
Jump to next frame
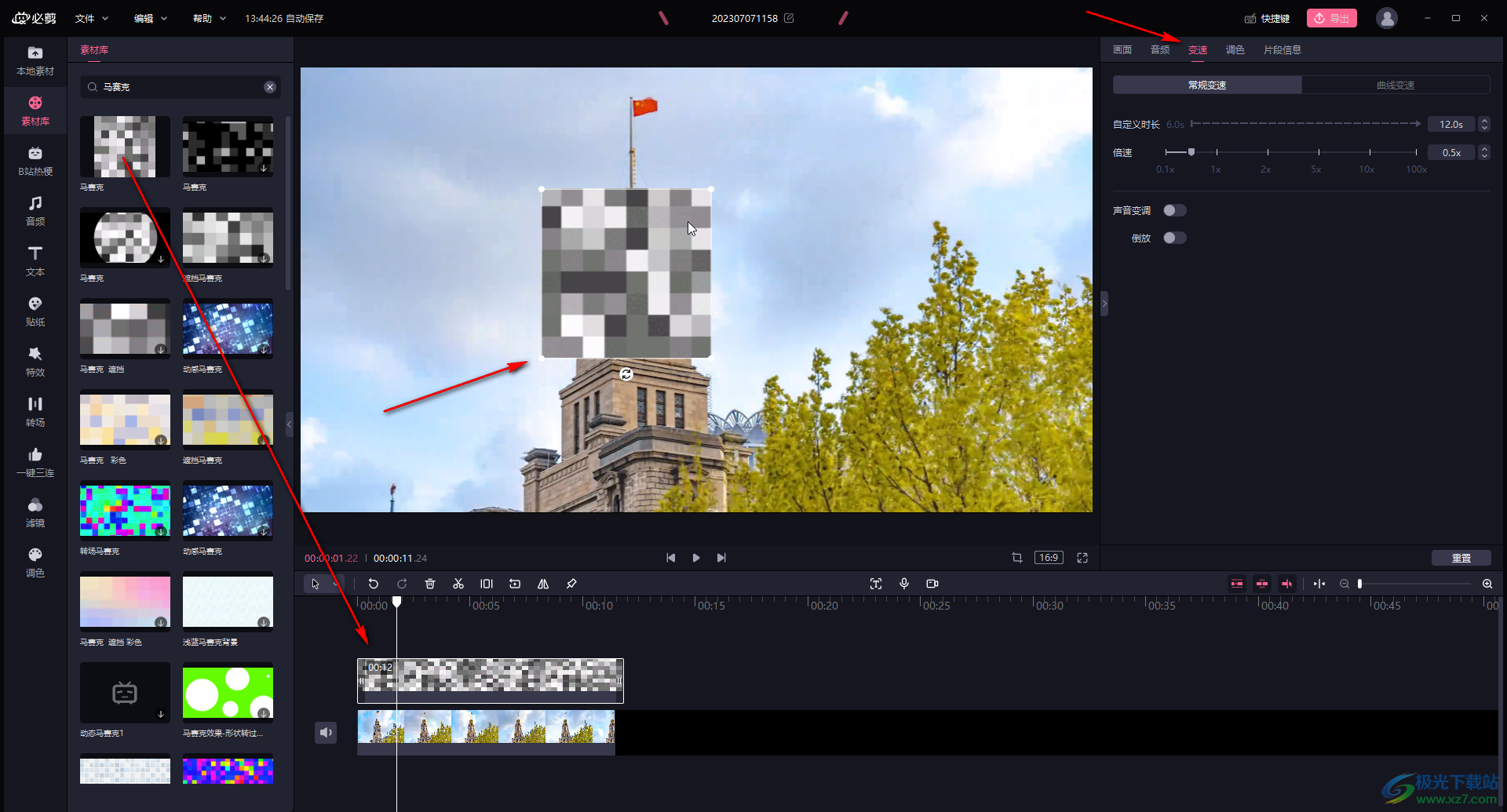click(x=721, y=558)
